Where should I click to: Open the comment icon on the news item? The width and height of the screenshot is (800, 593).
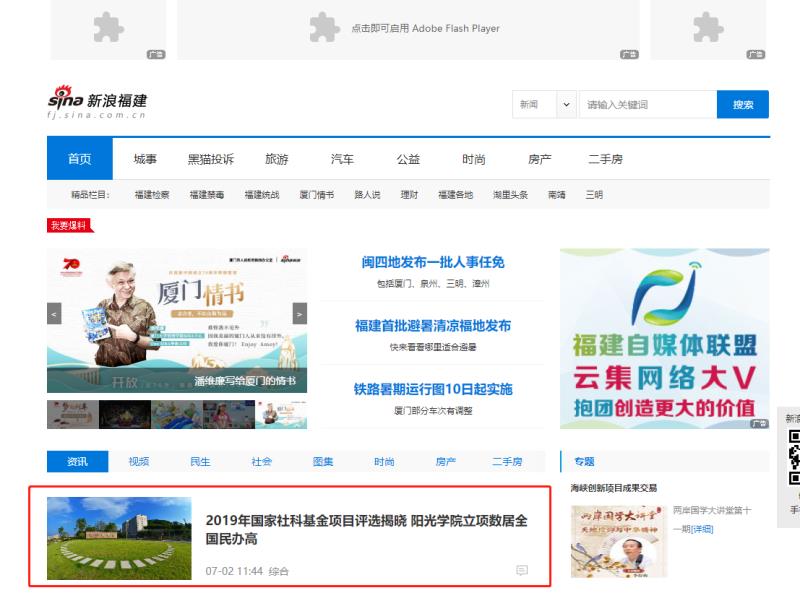[521, 570]
